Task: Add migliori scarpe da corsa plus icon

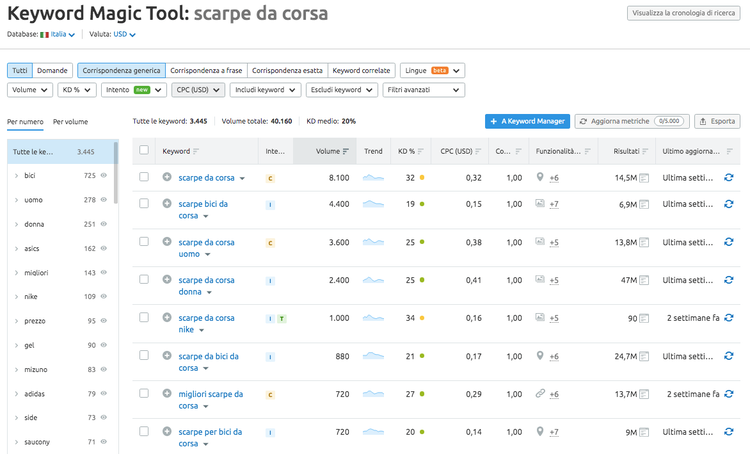Action: (x=167, y=393)
